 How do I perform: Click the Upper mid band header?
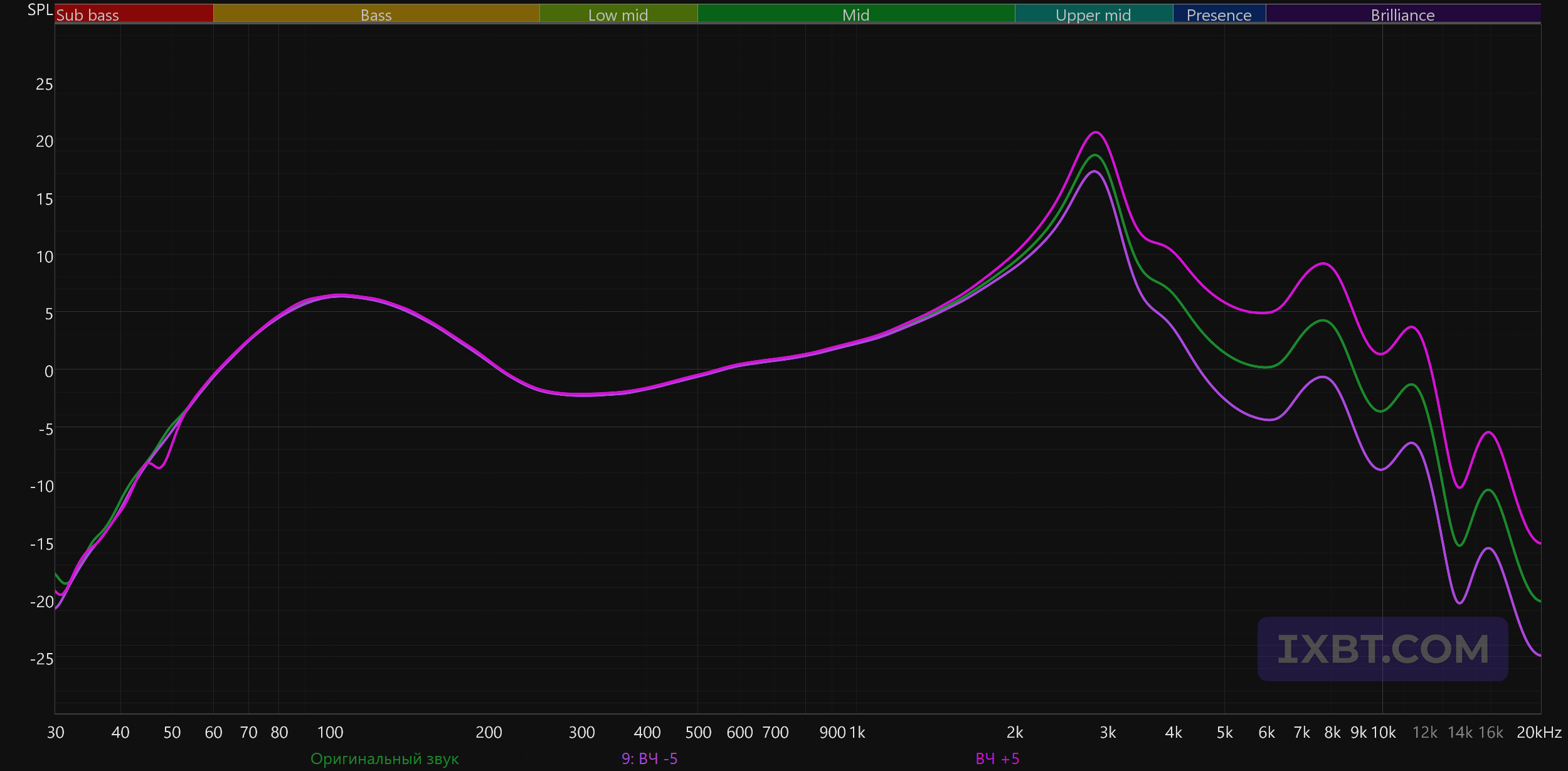pyautogui.click(x=1093, y=15)
